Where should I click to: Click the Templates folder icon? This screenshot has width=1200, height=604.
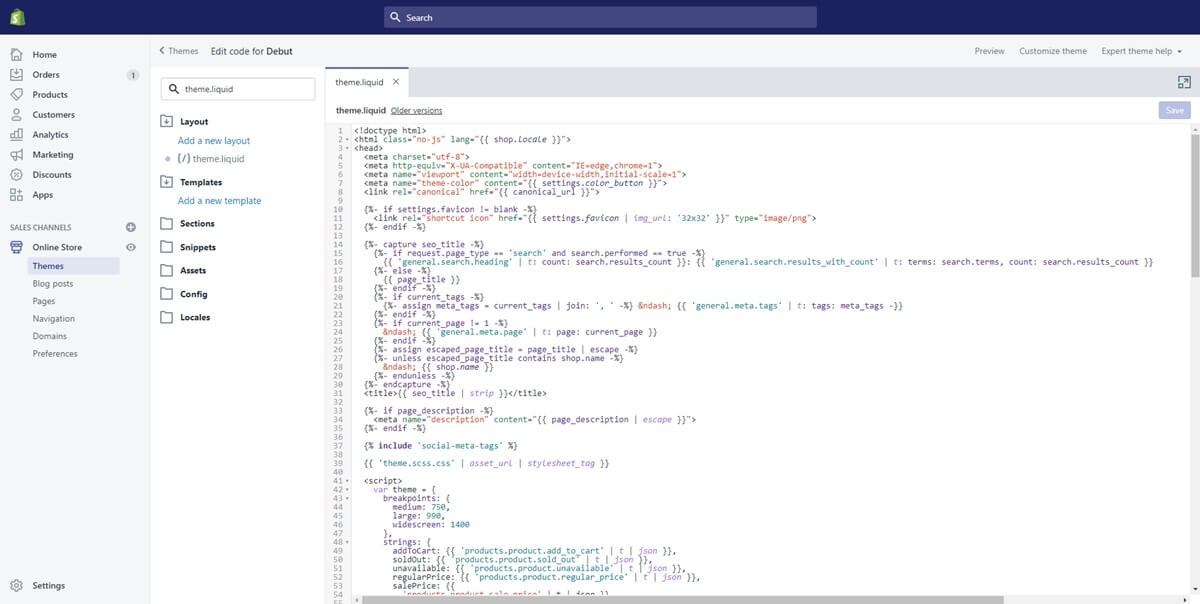[167, 182]
